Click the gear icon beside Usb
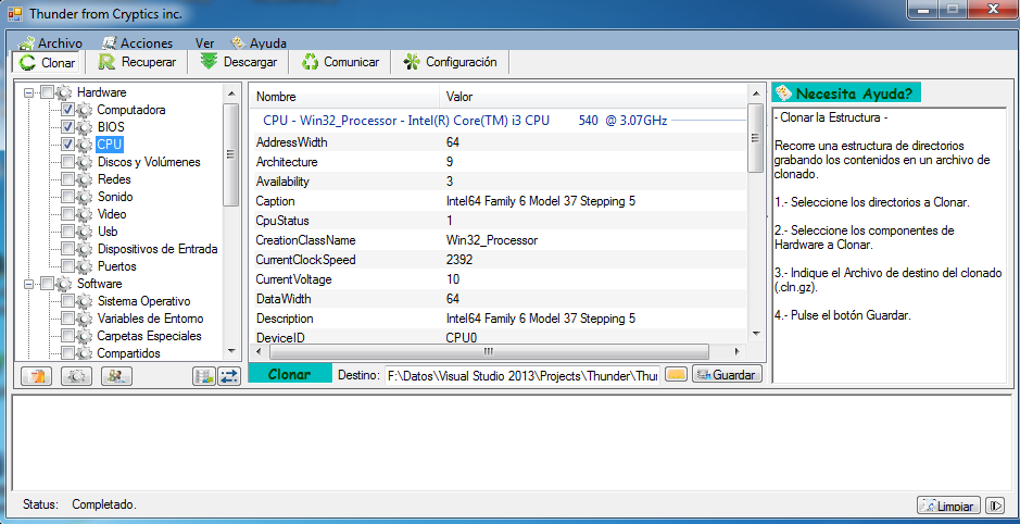The width and height of the screenshot is (1020, 524). click(85, 231)
